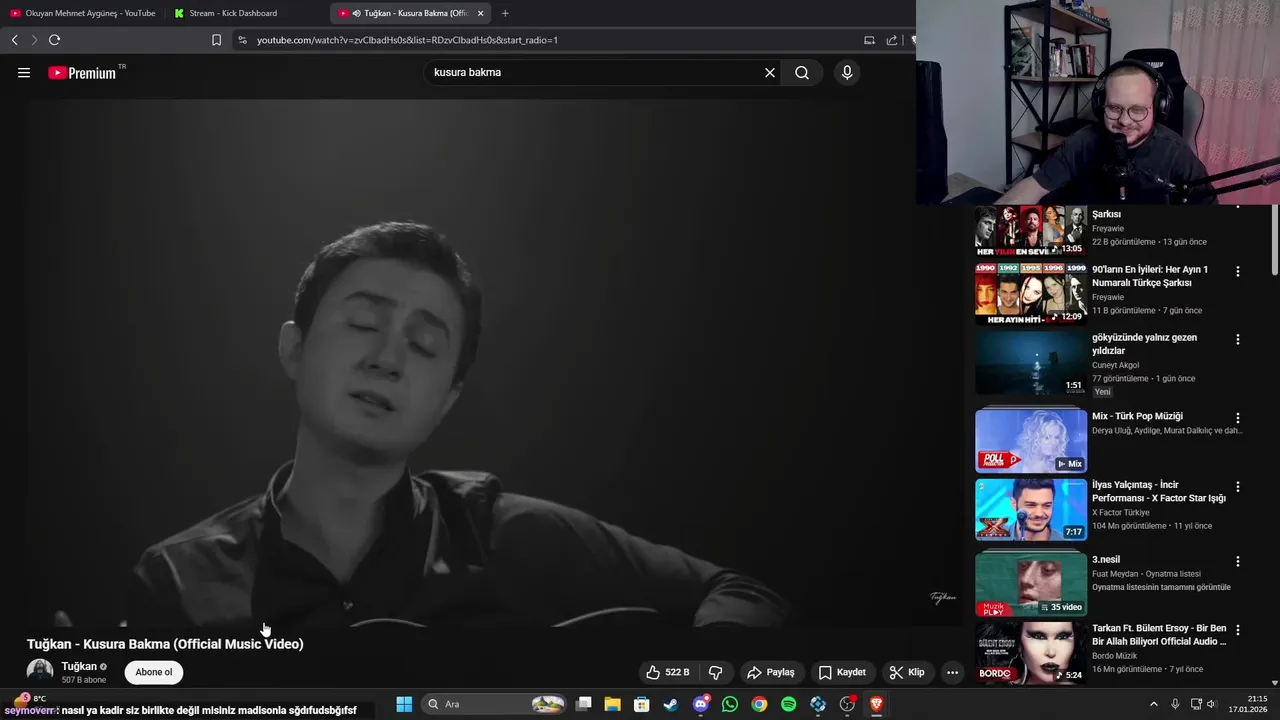Clear the search box text
Screen dimensions: 1280x720
(x=770, y=72)
